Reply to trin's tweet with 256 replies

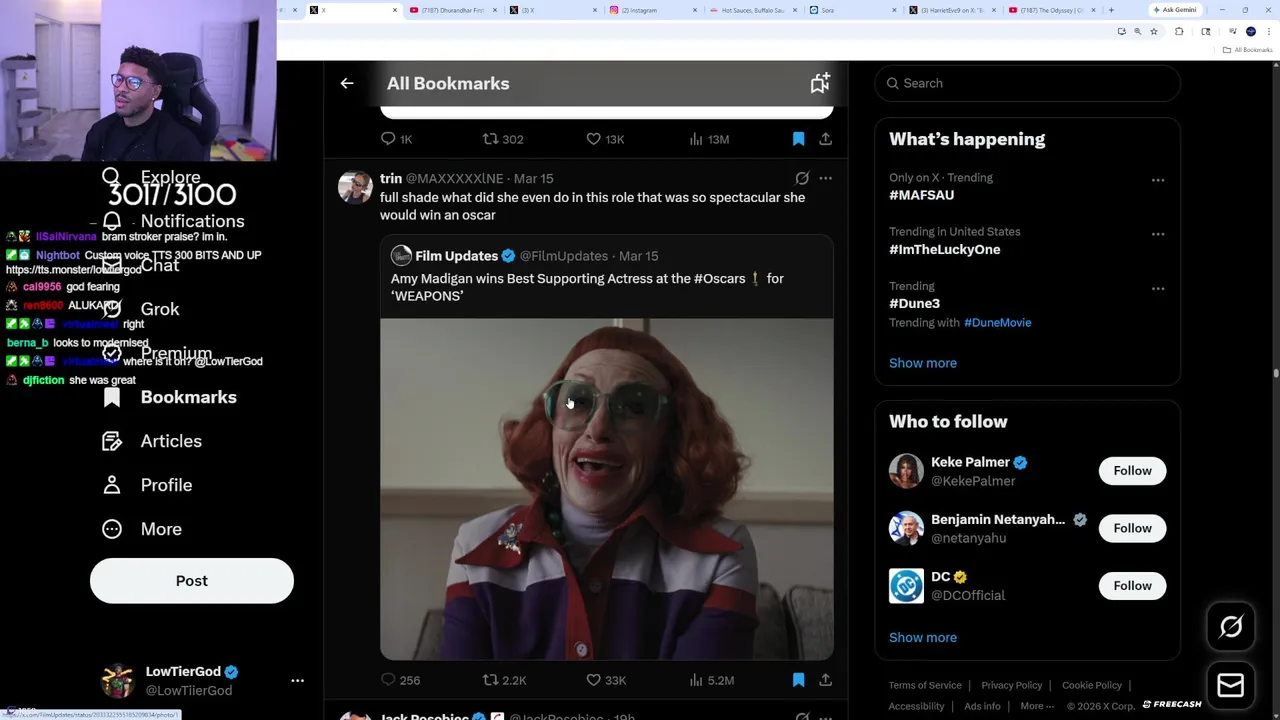[400, 680]
